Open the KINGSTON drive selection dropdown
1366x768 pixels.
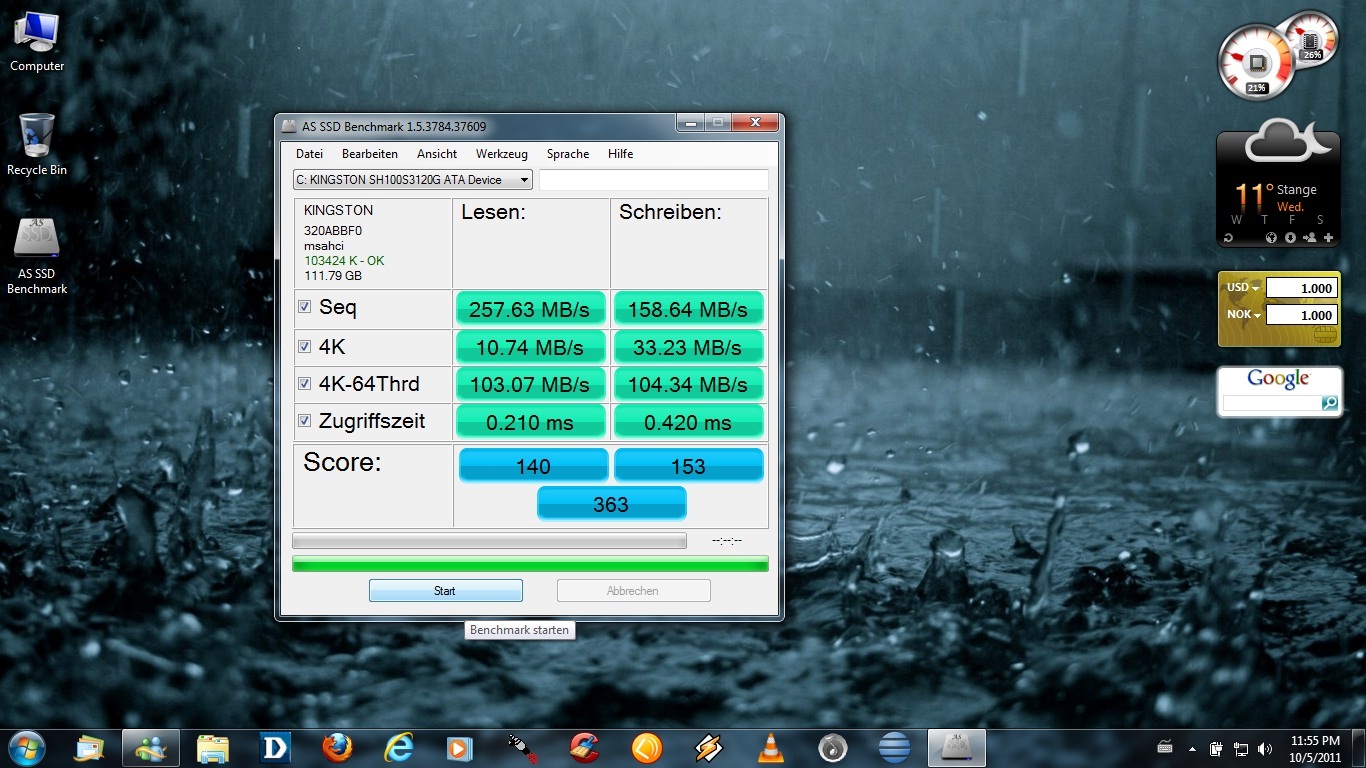[413, 180]
